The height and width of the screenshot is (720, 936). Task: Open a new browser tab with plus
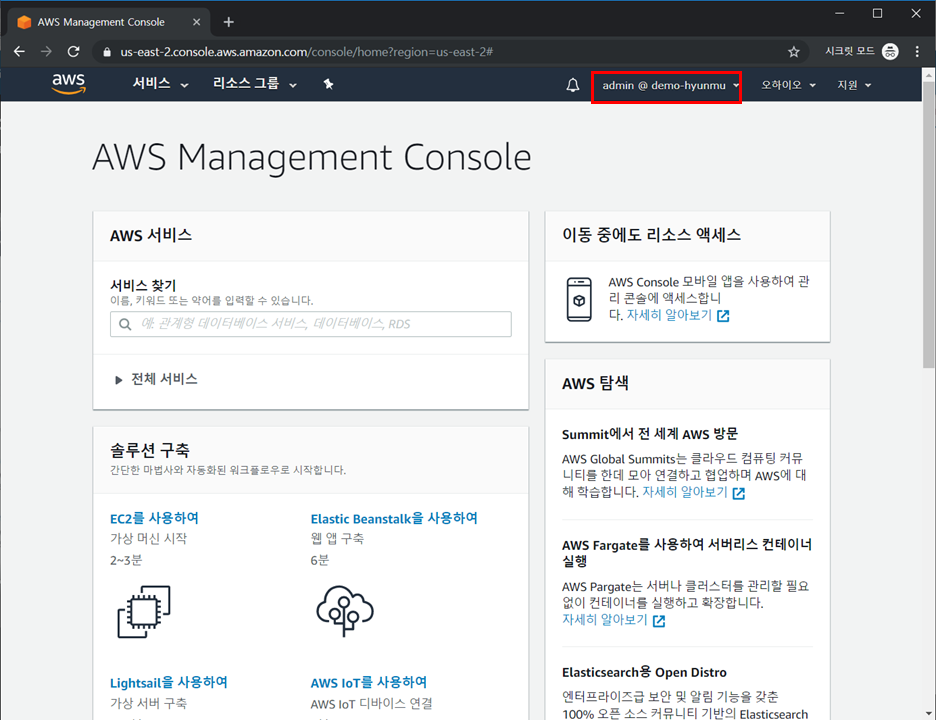[x=229, y=22]
